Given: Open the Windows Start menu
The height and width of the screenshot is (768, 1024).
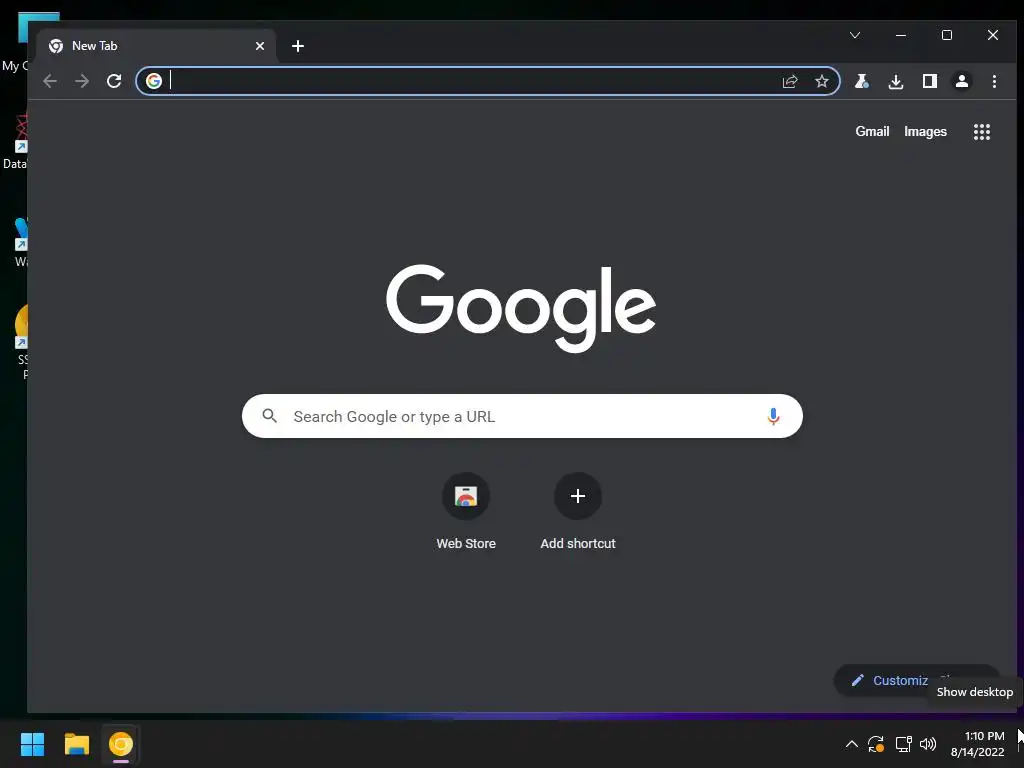Looking at the screenshot, I should (x=32, y=744).
